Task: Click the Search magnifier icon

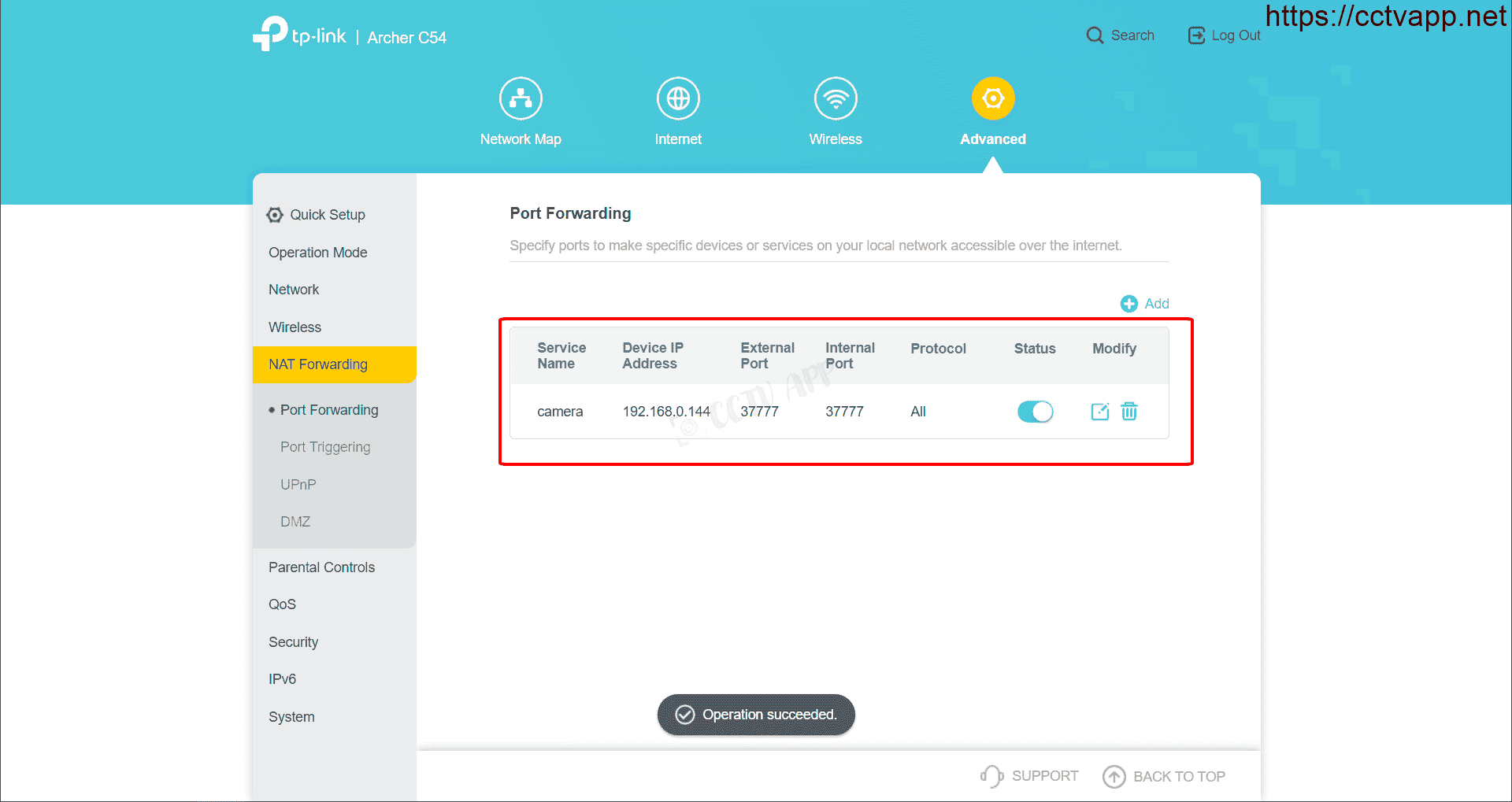Action: (1095, 35)
